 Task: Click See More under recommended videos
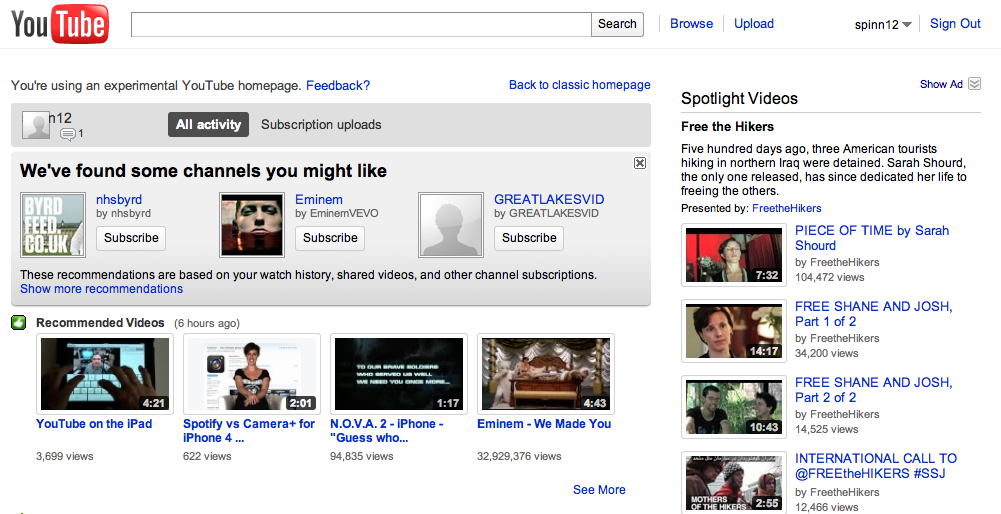click(599, 490)
